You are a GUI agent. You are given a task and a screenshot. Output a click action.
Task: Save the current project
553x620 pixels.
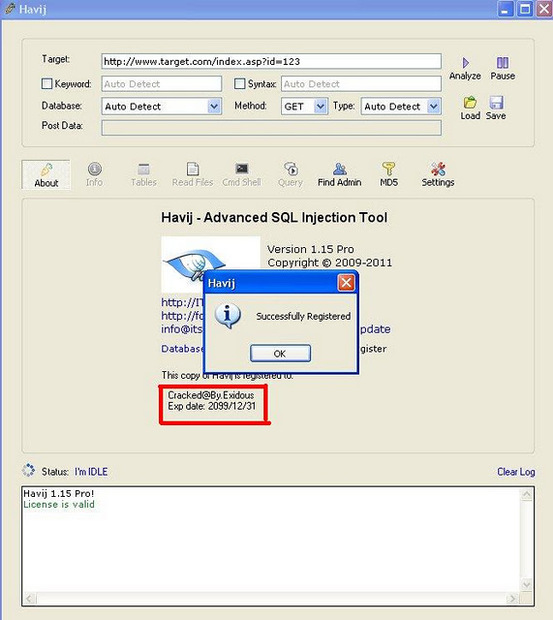click(496, 108)
